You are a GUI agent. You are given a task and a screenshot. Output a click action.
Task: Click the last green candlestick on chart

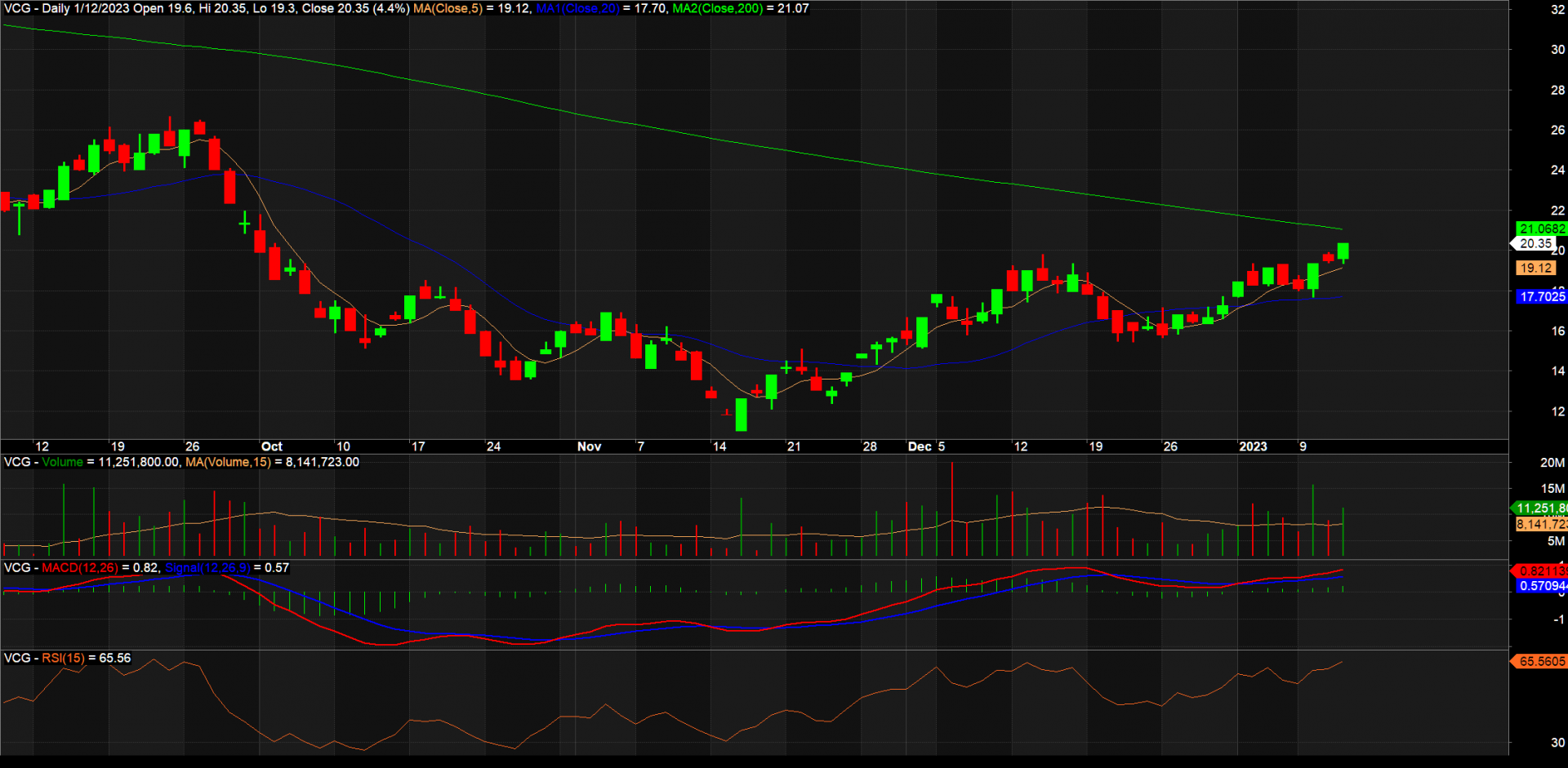click(1343, 251)
